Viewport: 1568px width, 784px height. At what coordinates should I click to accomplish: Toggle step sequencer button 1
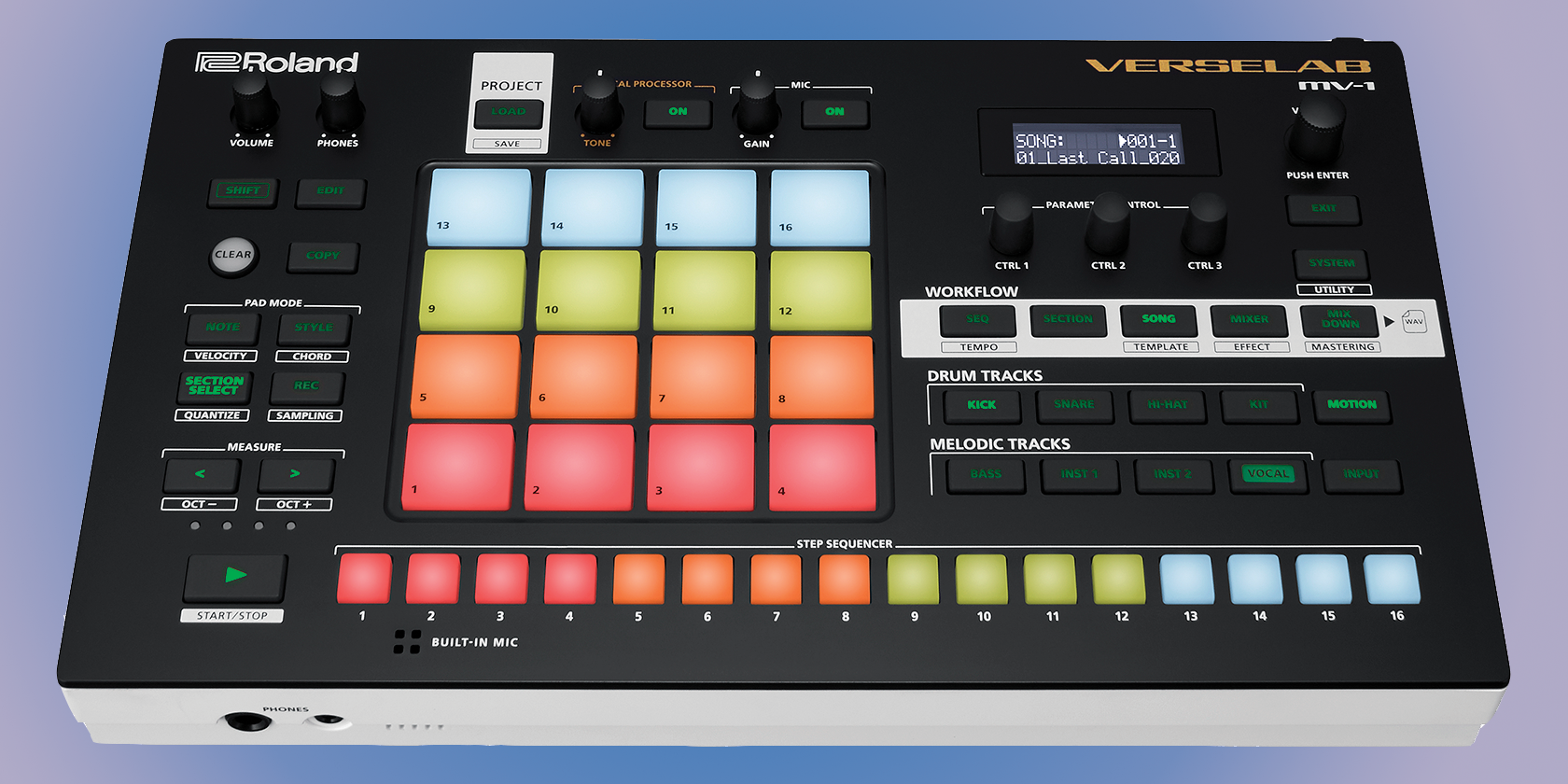[364, 579]
